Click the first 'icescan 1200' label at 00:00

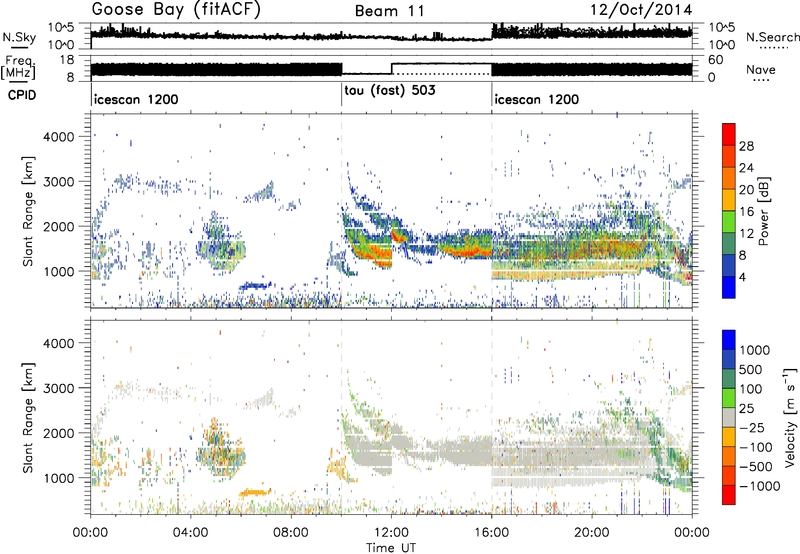click(x=136, y=99)
